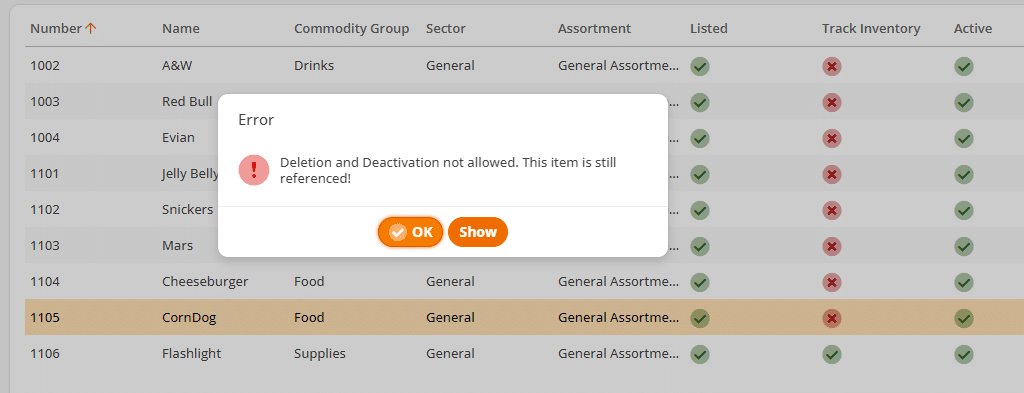
Task: Toggle Listed checkmark for A&W row
Action: click(700, 66)
